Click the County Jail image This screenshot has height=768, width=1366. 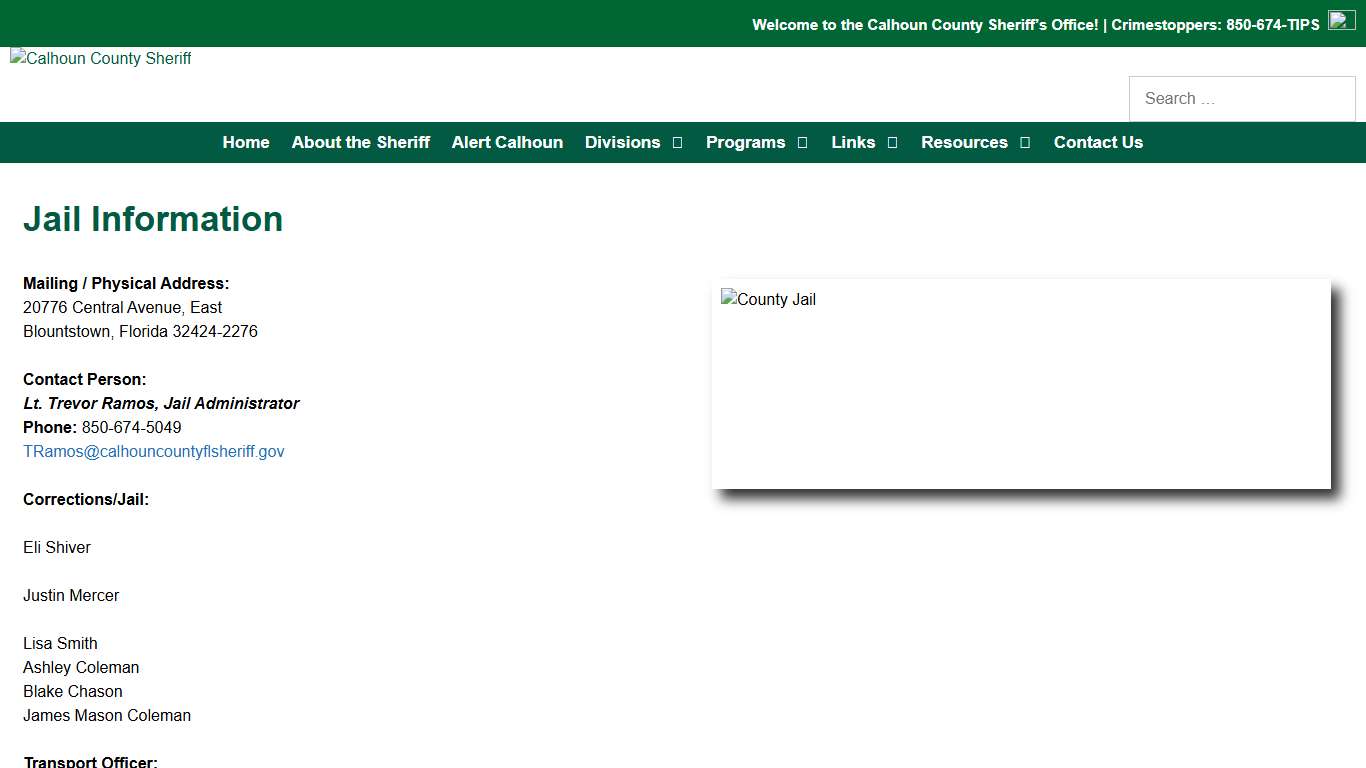click(1020, 383)
